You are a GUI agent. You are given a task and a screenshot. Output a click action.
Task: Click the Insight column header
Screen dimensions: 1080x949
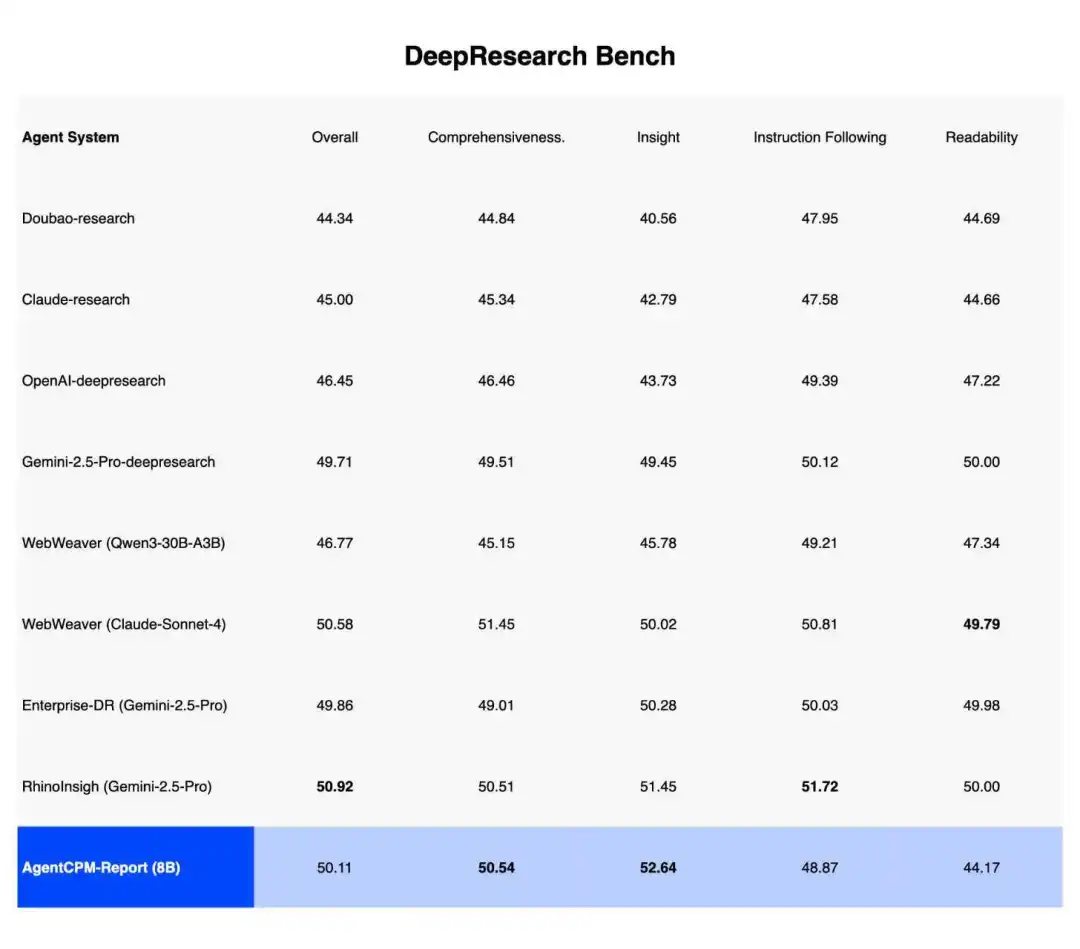pyautogui.click(x=657, y=137)
